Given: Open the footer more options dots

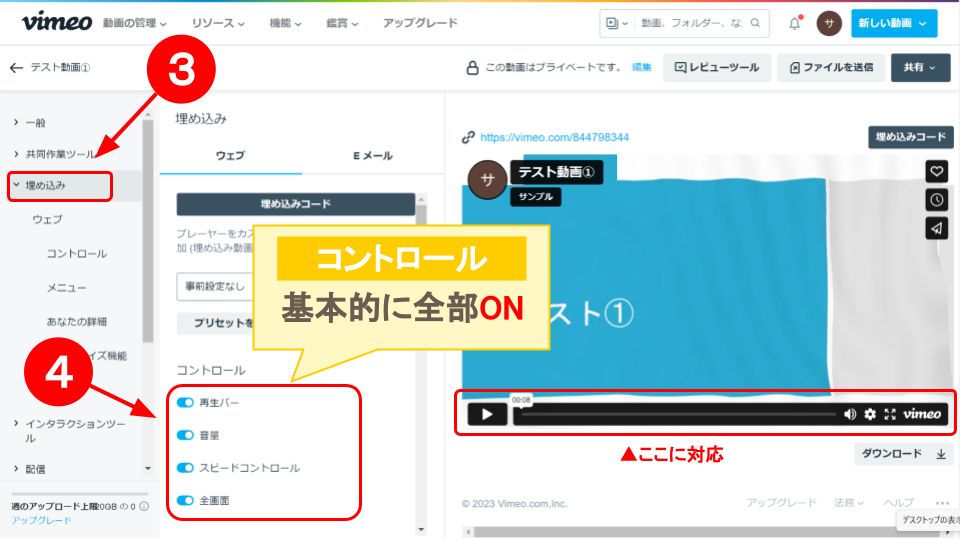Looking at the screenshot, I should tap(942, 503).
